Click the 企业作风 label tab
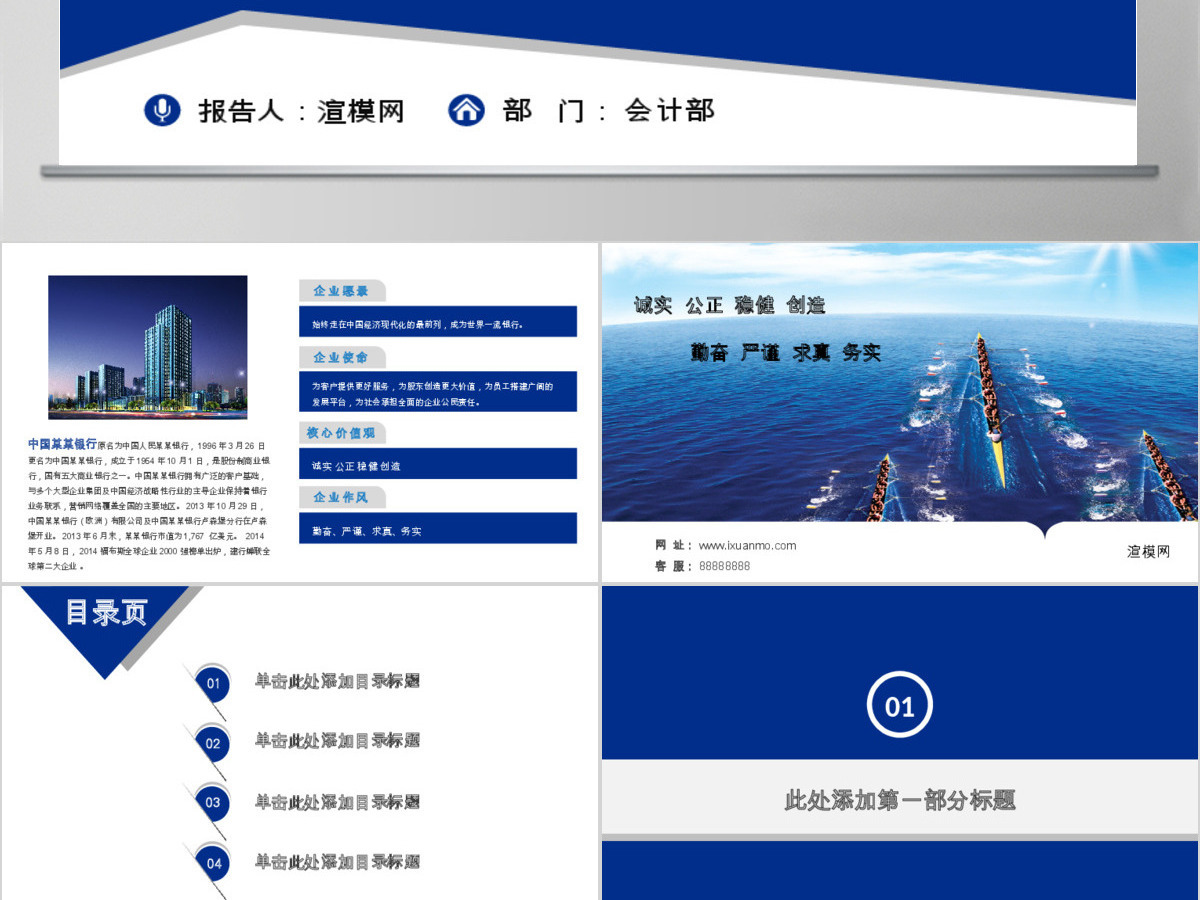 [x=342, y=497]
